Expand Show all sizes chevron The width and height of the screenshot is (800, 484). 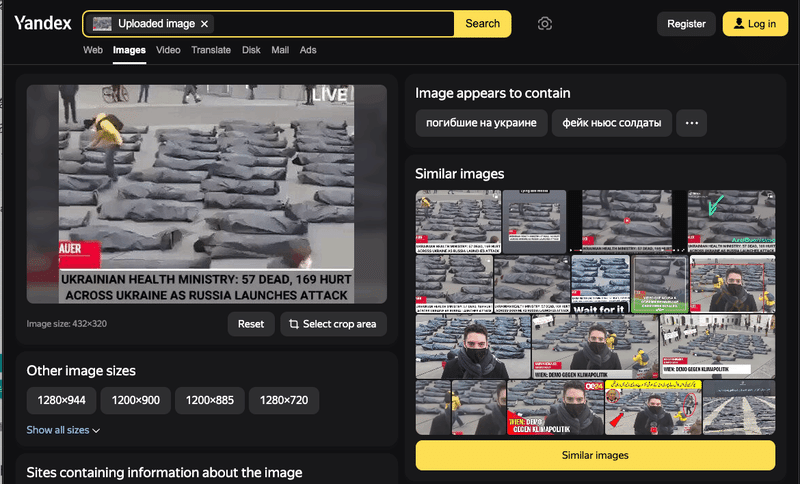tap(96, 430)
